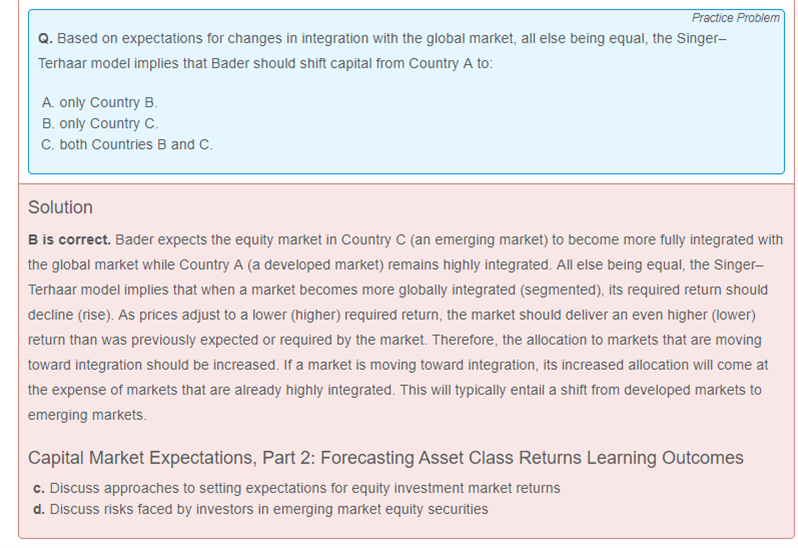This screenshot has width=798, height=548.
Task: Select answer B "only Country C"
Action: (100, 124)
